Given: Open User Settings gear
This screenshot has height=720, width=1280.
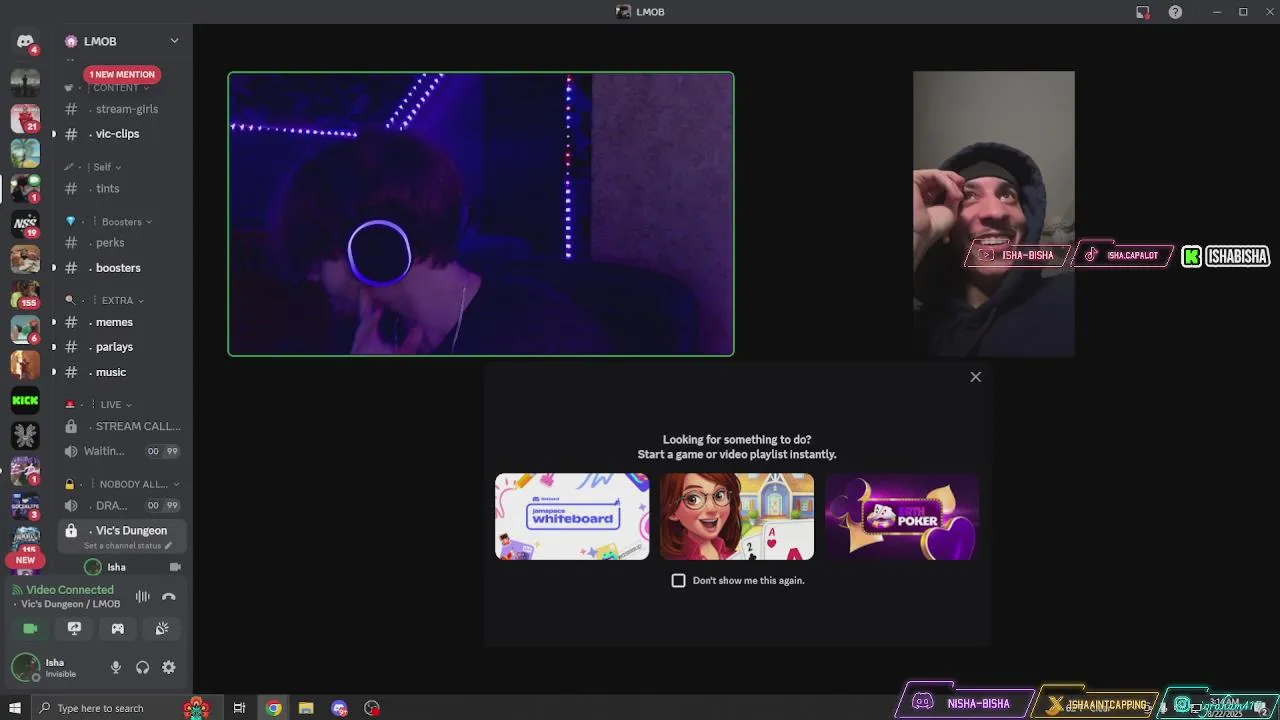Looking at the screenshot, I should click(x=169, y=667).
